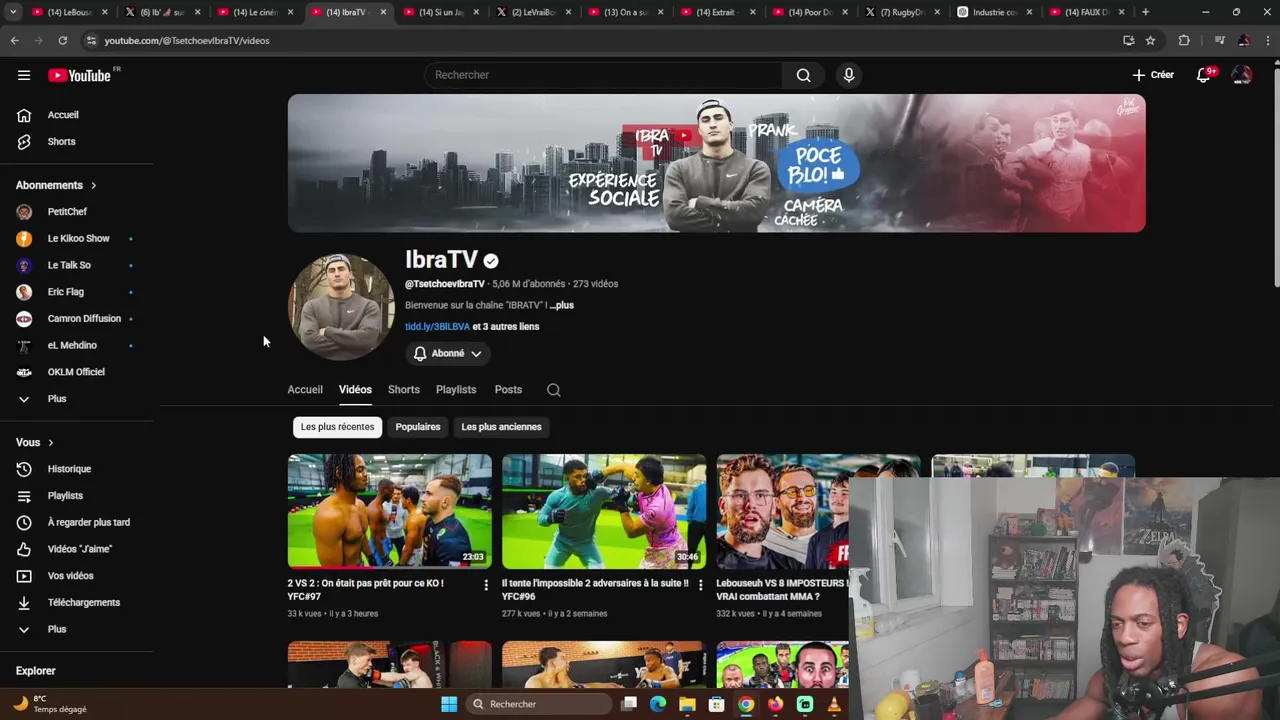Search within the channel using magnifier

[x=554, y=390]
